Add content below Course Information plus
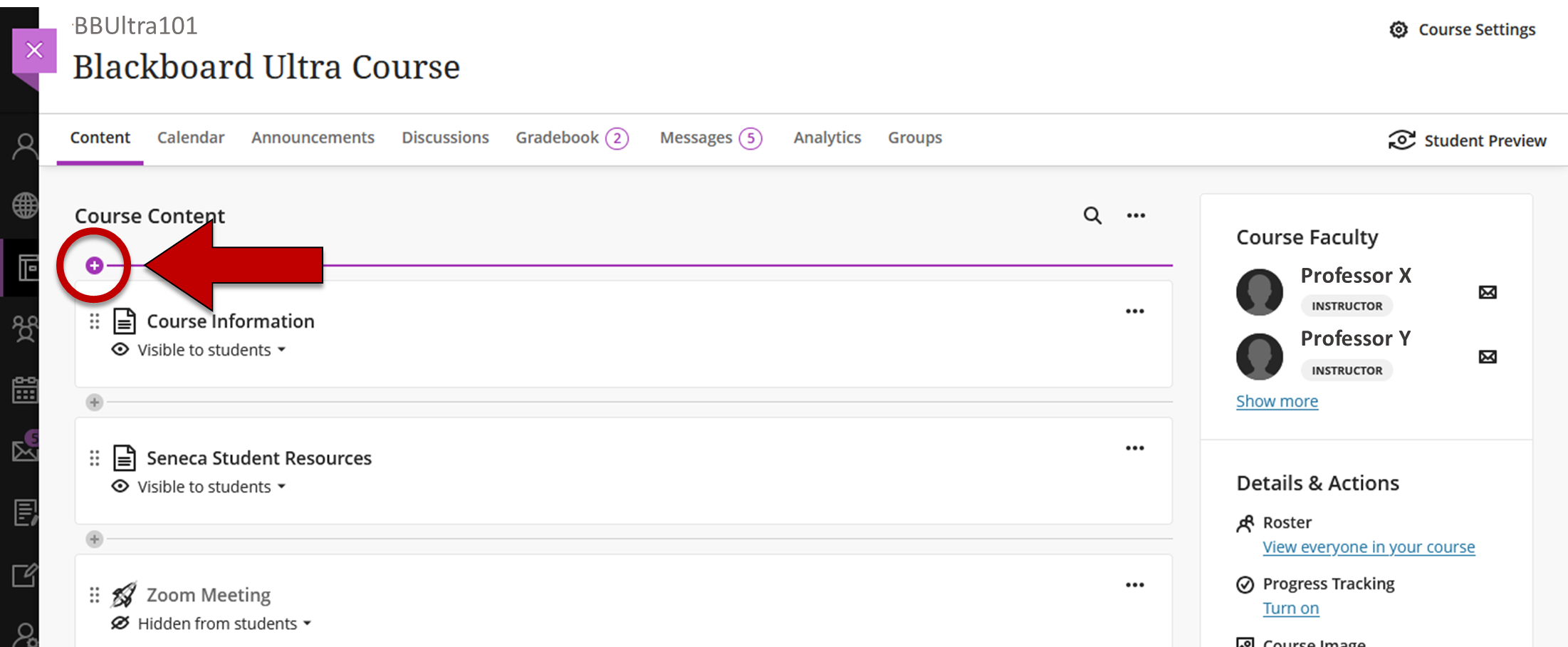Viewport: 1568px width, 647px height. tap(94, 403)
